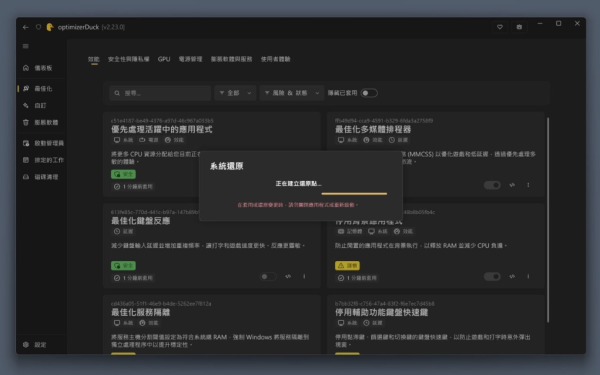600x375 pixels.
Task: Go back with the title bar arrow
Action: coord(26,27)
